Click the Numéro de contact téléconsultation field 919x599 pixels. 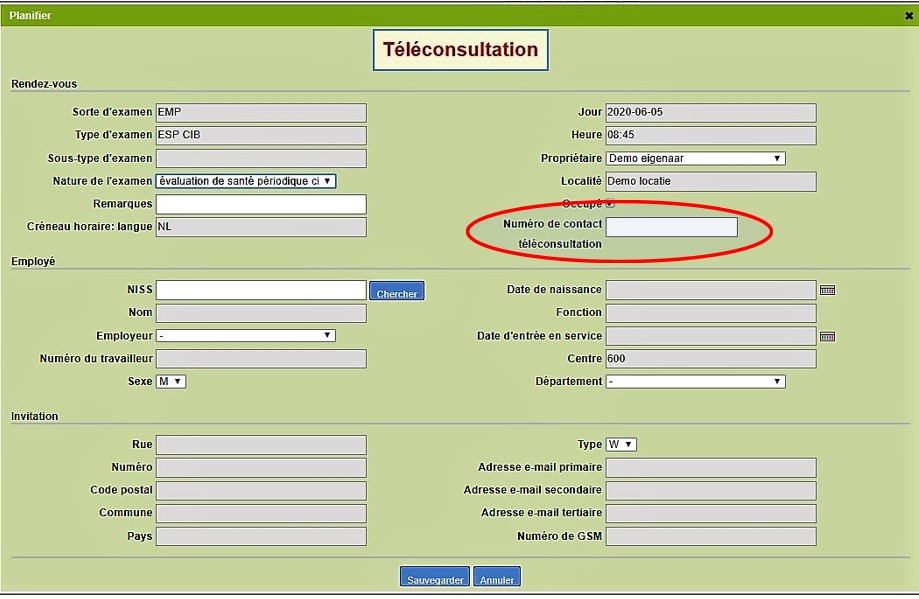pos(672,227)
